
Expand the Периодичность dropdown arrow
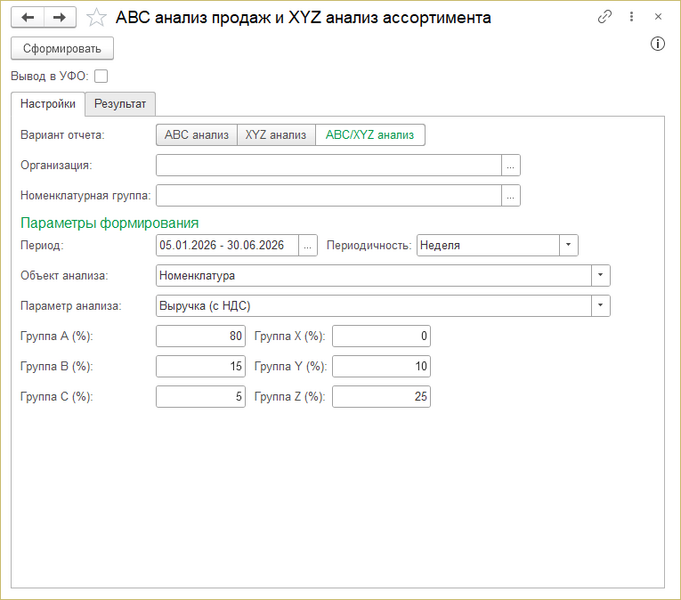click(x=569, y=245)
